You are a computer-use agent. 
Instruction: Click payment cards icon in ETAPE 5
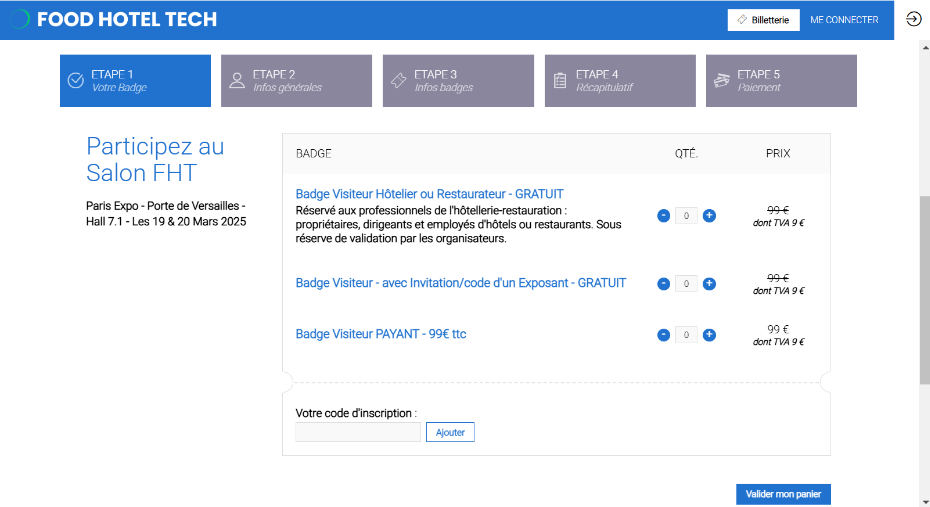click(x=721, y=80)
